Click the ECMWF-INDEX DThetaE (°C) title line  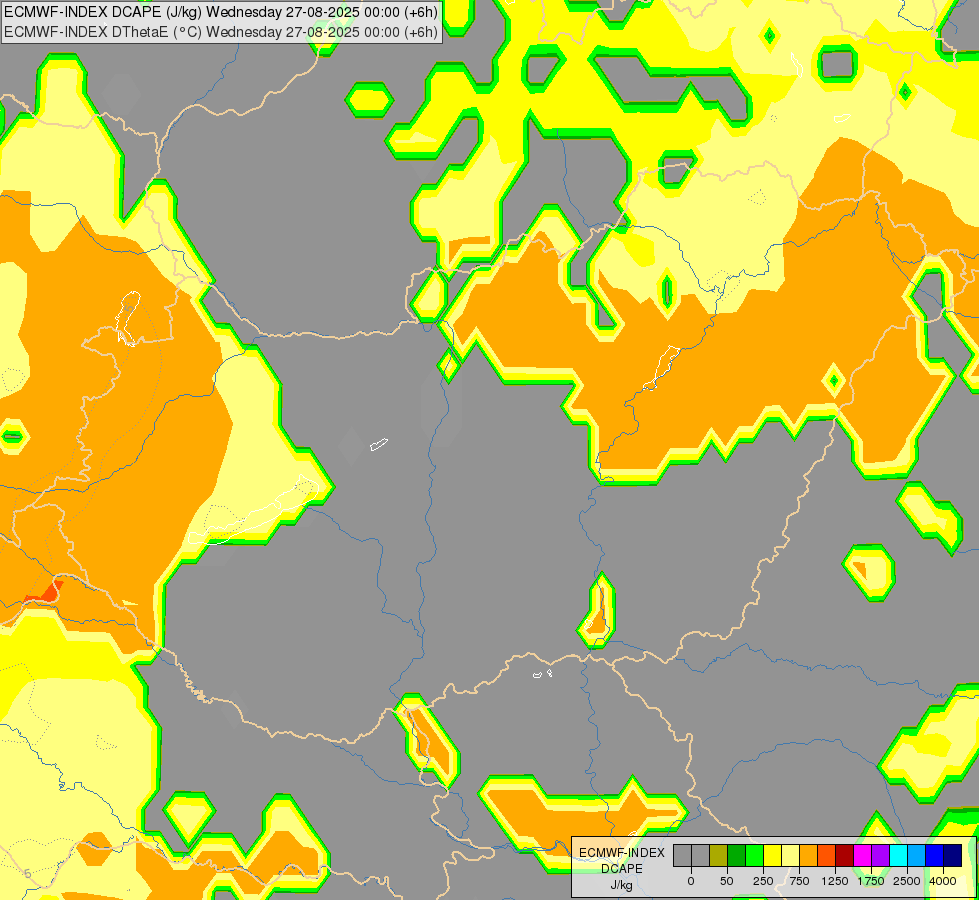(x=221, y=32)
